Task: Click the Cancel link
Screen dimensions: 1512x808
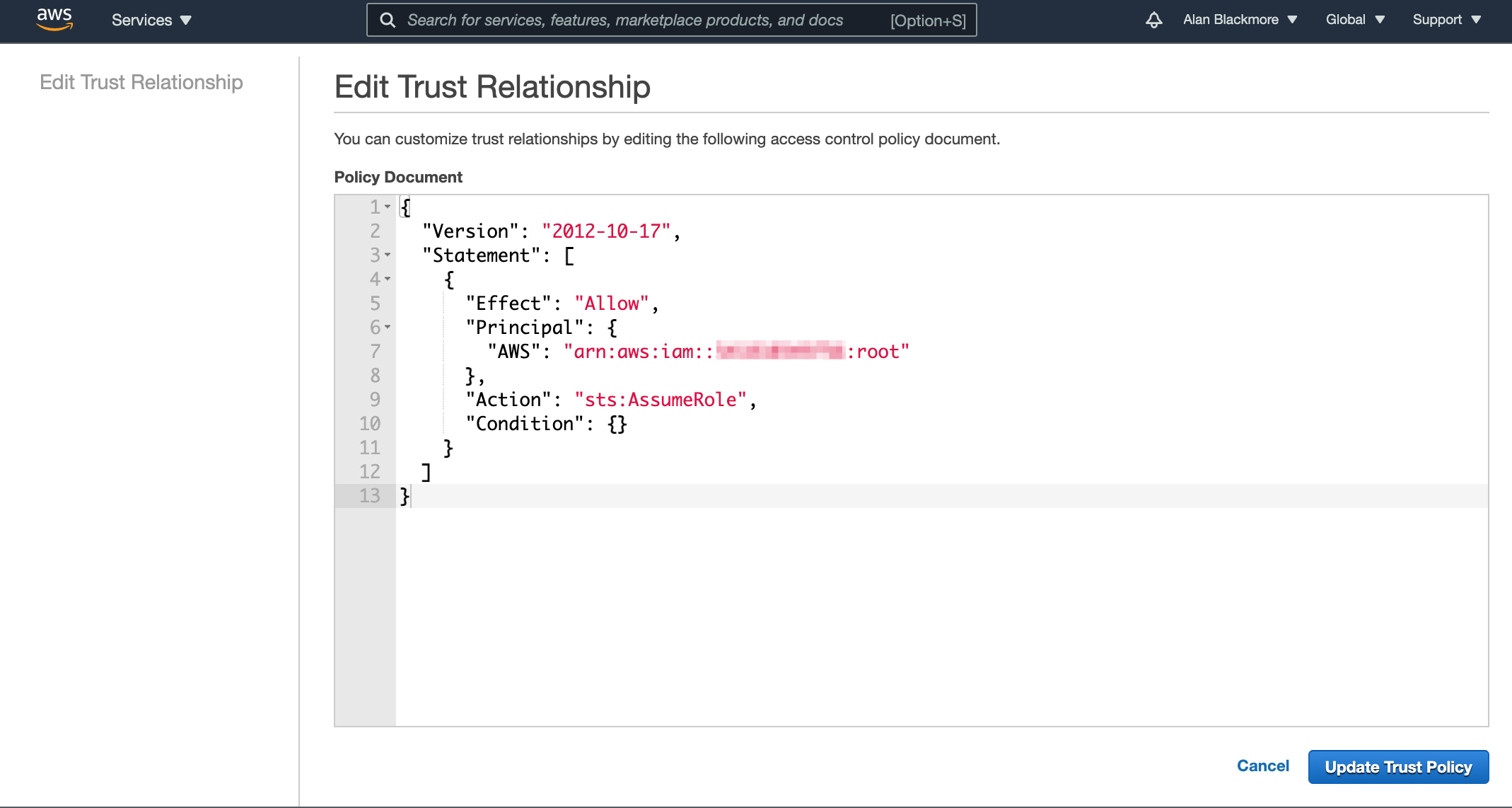Action: (x=1262, y=766)
